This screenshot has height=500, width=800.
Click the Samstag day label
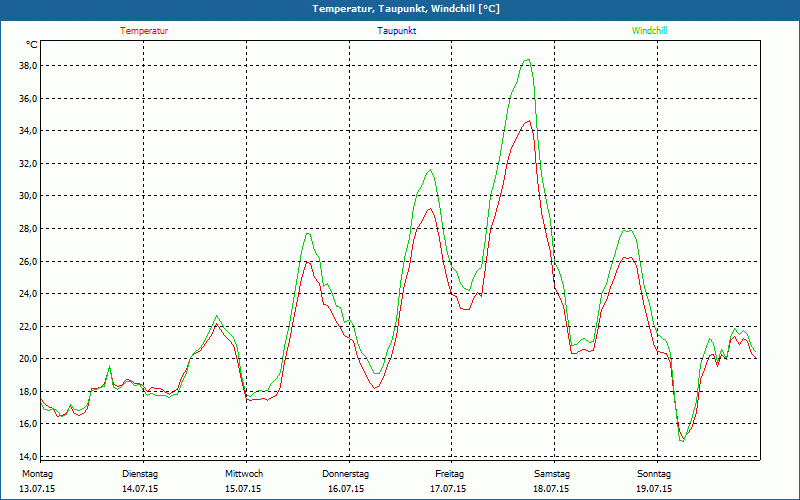tap(552, 474)
